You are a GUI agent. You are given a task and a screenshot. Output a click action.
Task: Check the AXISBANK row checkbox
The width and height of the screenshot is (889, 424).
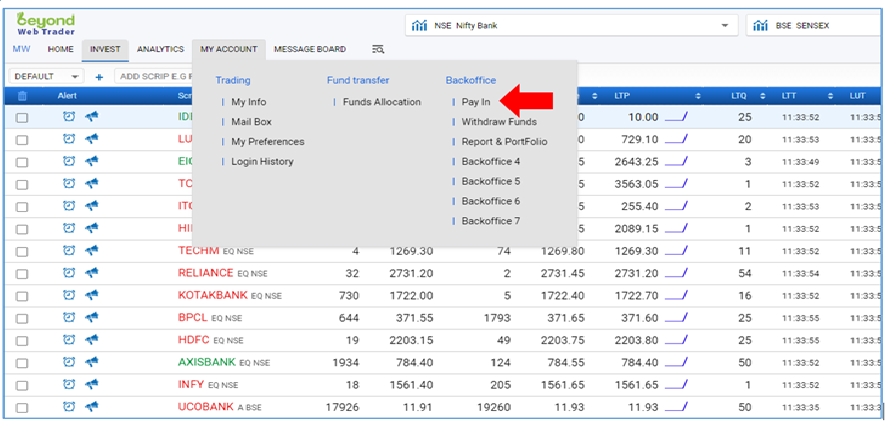(x=22, y=362)
